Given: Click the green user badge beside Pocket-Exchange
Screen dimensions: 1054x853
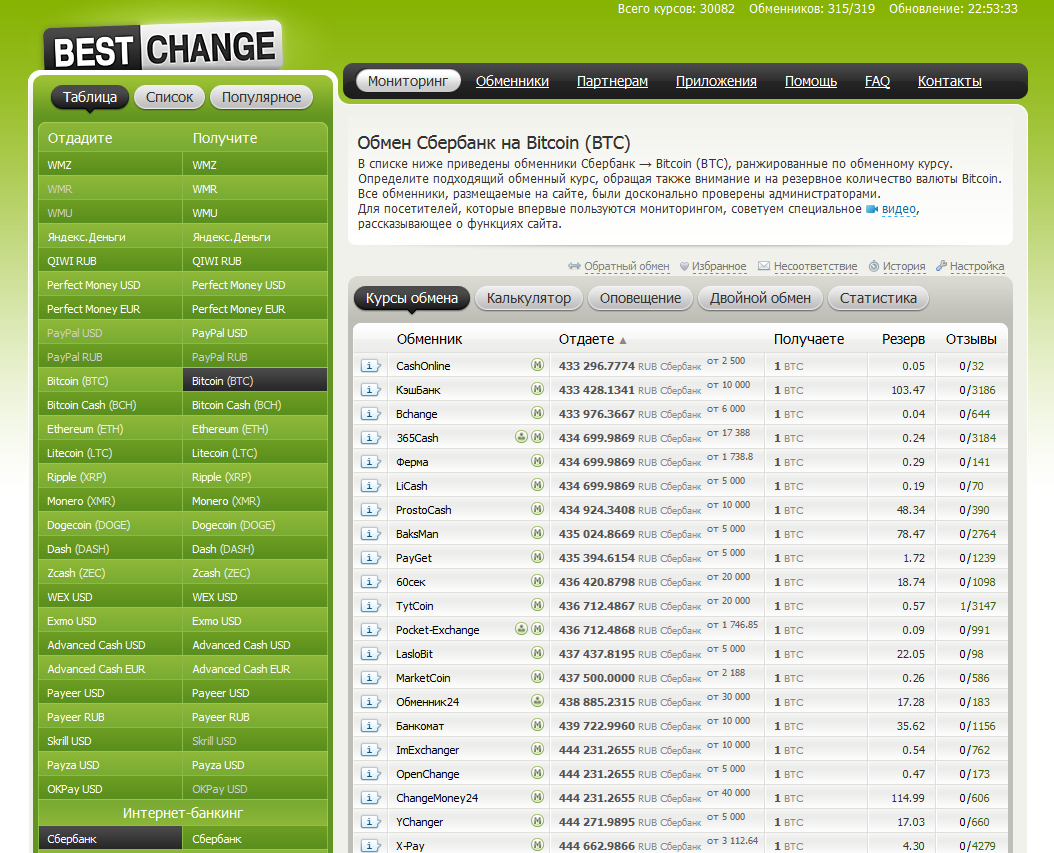Looking at the screenshot, I should 521,629.
